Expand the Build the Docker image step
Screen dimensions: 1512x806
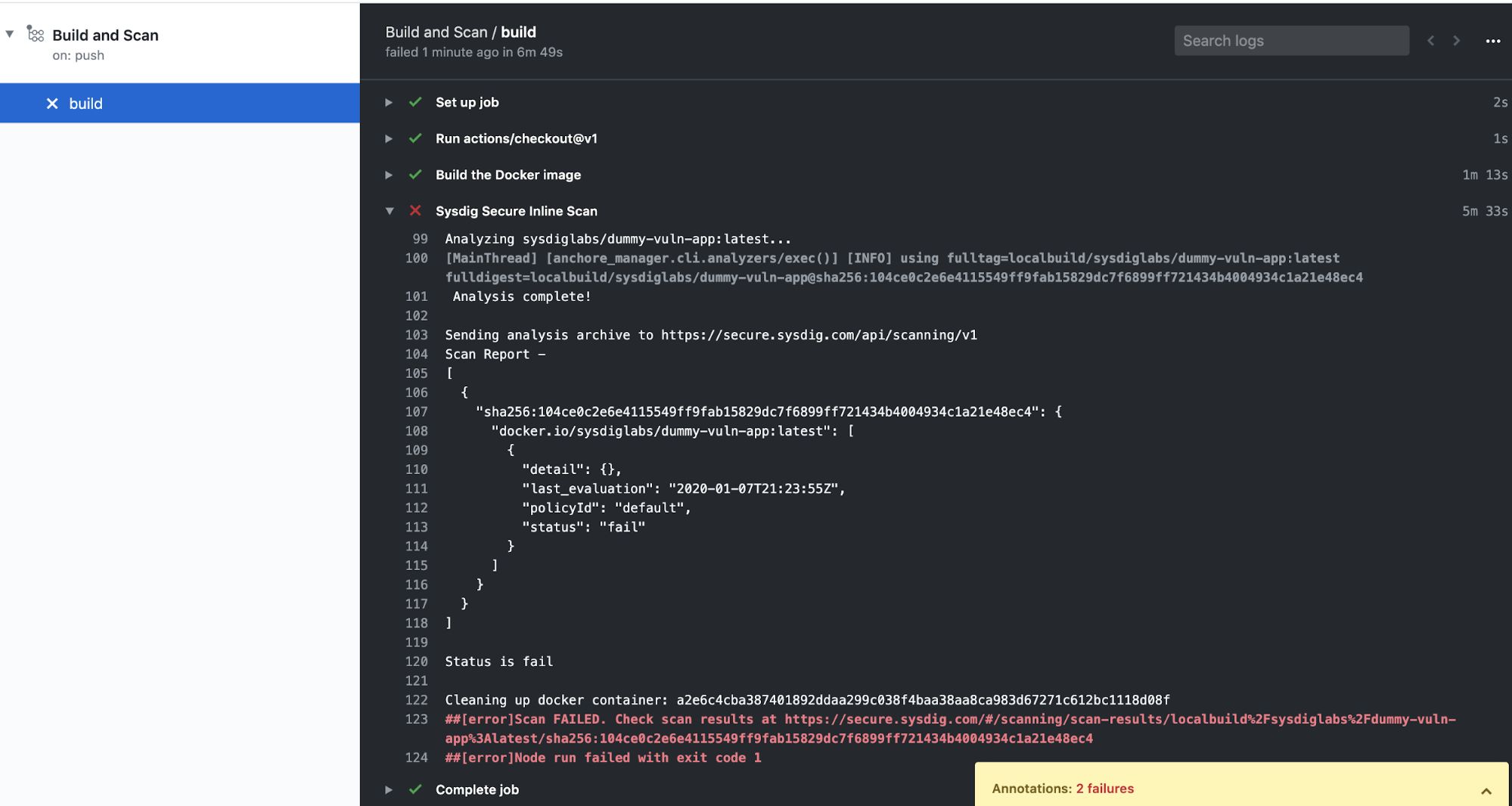coord(389,175)
